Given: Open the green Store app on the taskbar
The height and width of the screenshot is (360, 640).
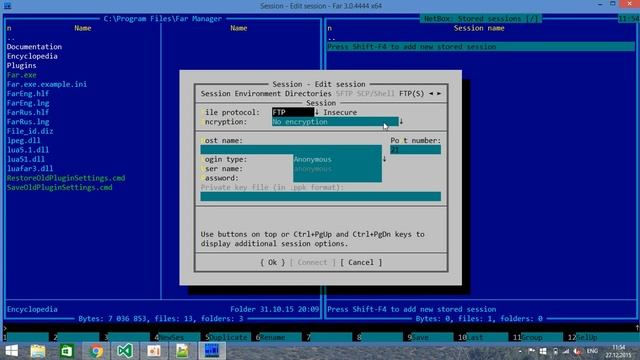Looking at the screenshot, I should tap(67, 351).
